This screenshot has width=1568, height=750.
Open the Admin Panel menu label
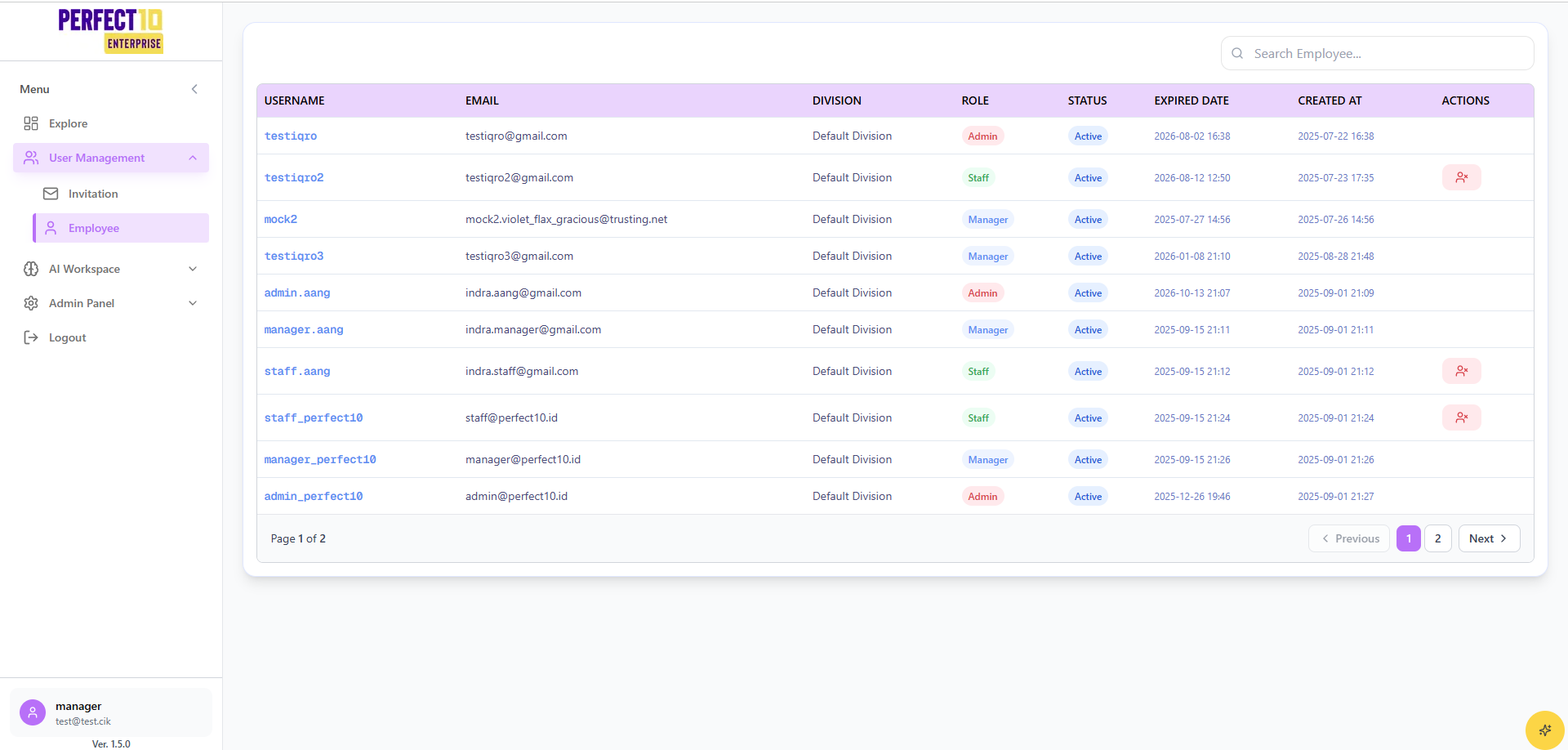pos(82,303)
